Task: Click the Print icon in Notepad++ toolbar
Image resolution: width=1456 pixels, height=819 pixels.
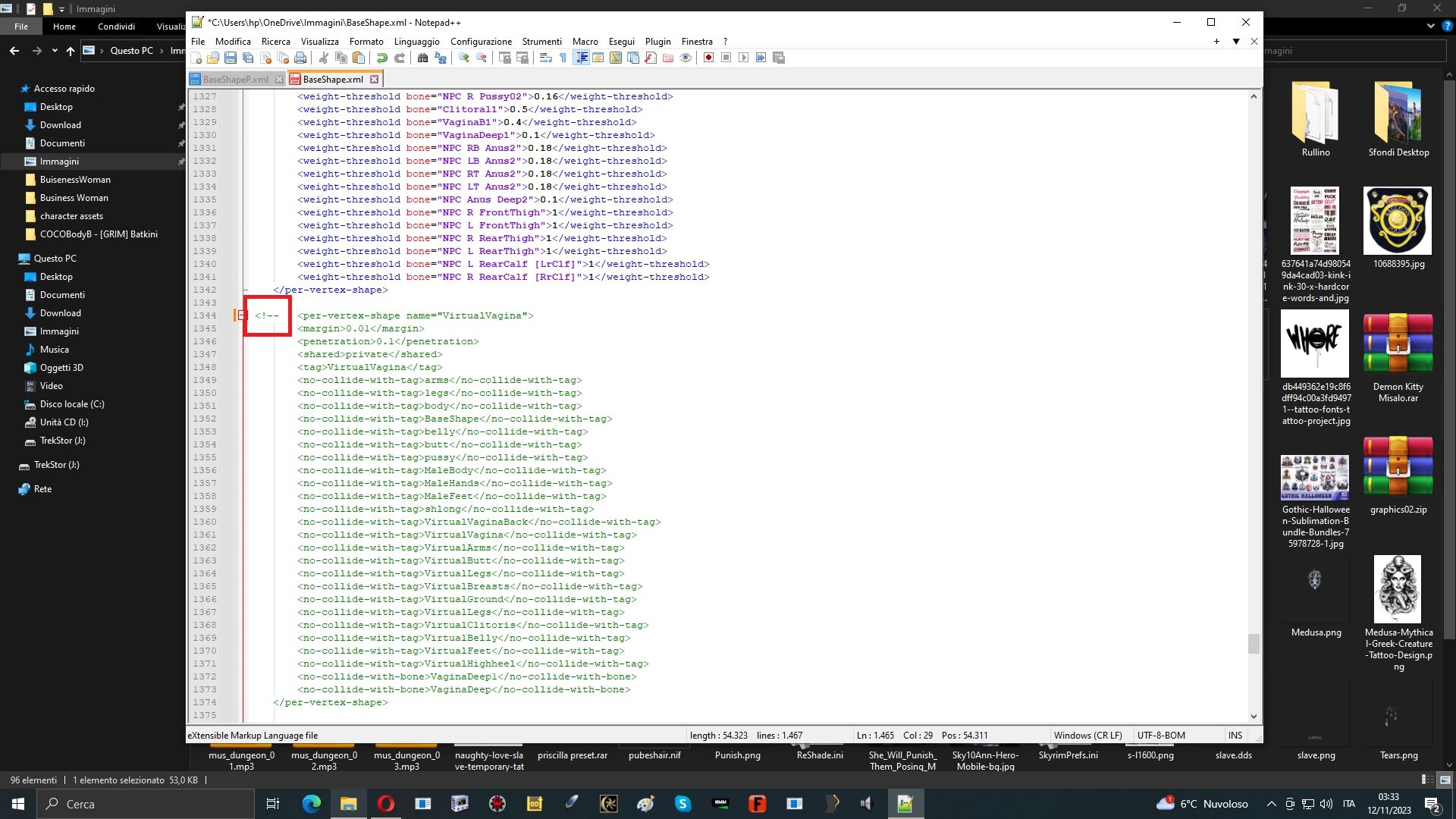Action: tap(300, 58)
